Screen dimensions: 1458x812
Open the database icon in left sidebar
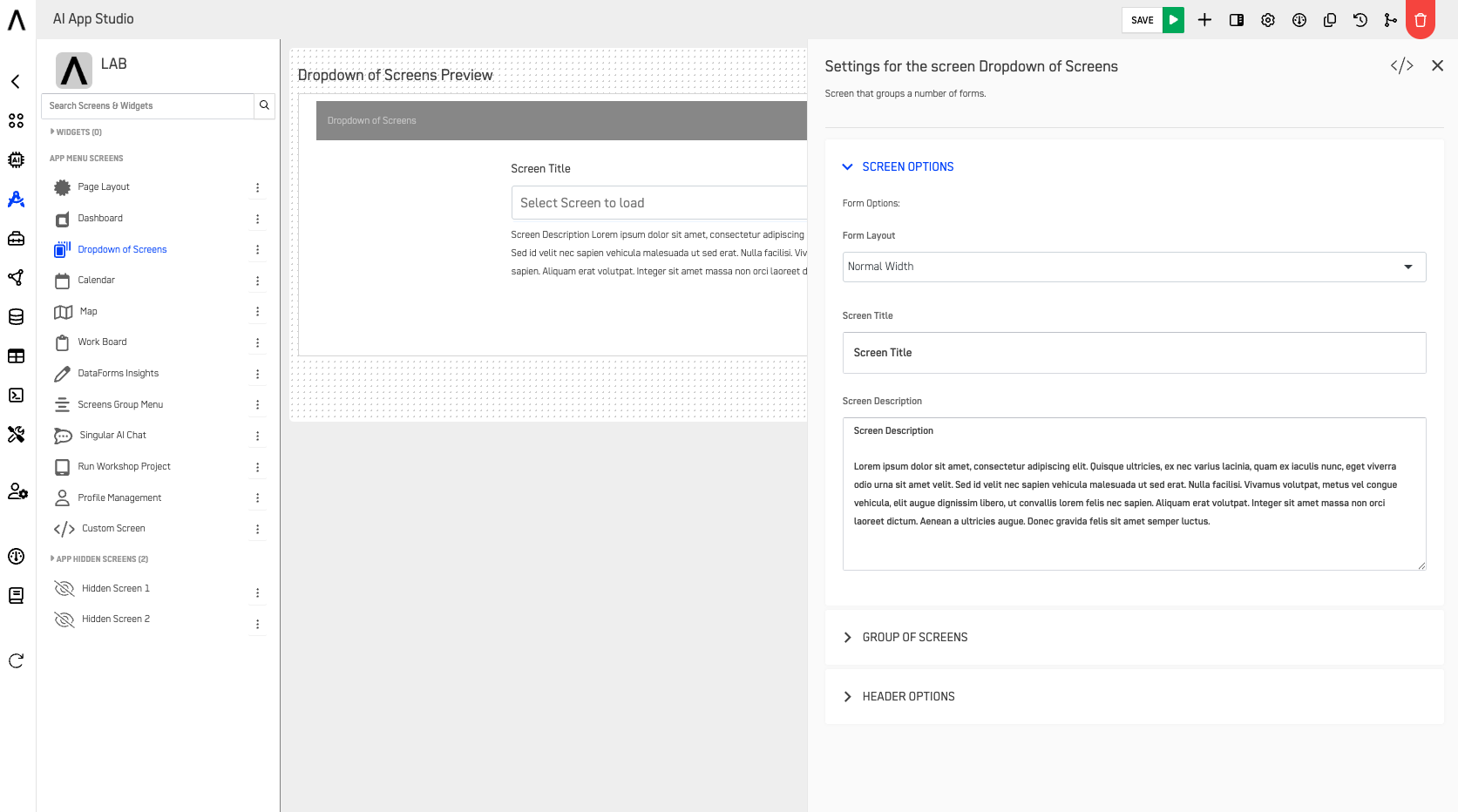click(16, 317)
